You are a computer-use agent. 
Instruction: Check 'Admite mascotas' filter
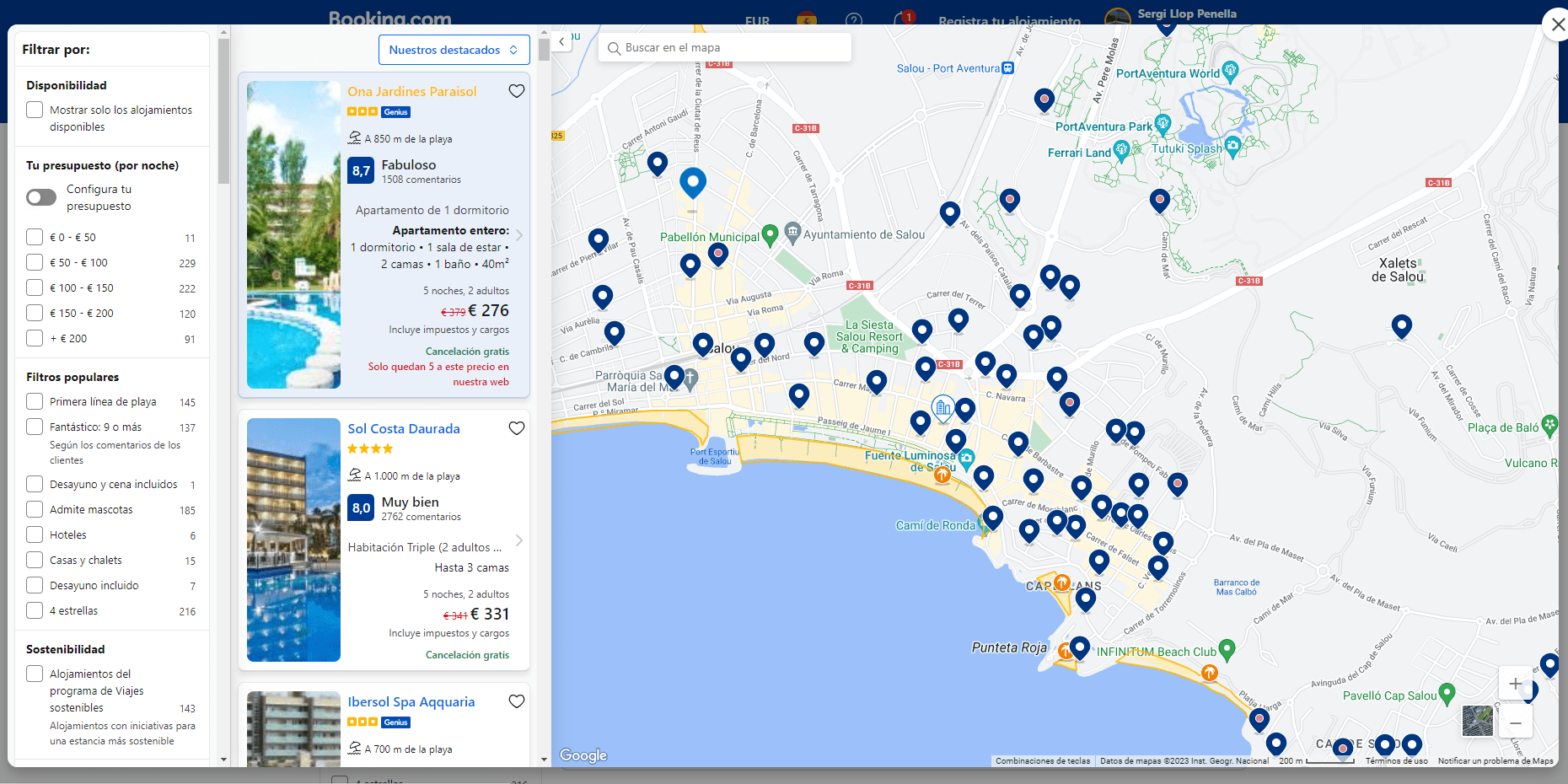point(35,509)
